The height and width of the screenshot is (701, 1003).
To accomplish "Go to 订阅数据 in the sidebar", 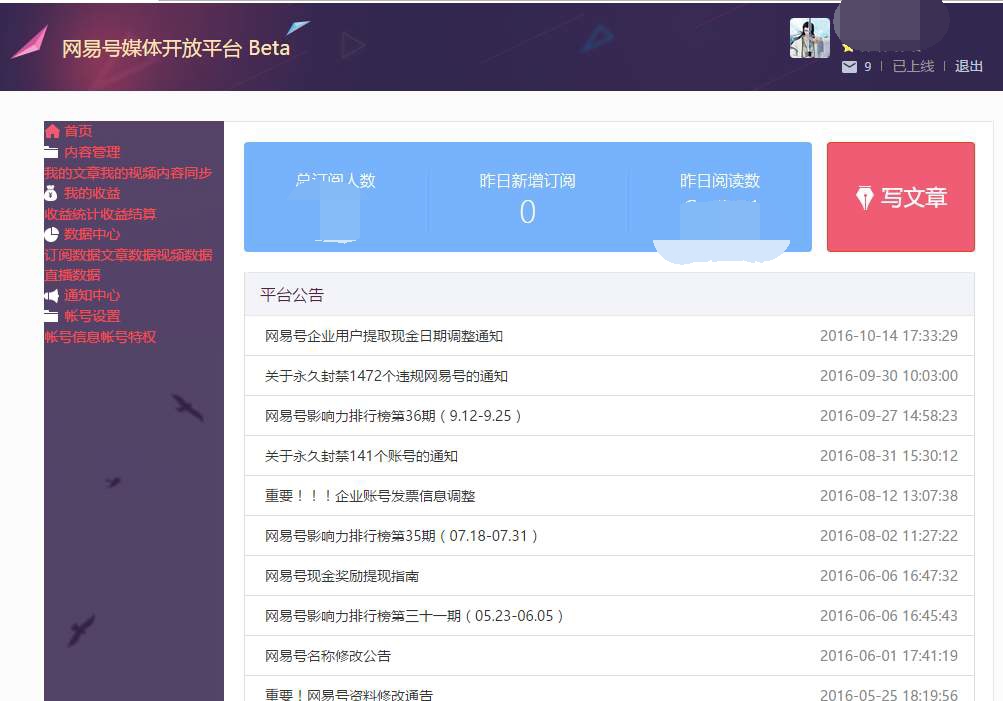I will click(x=72, y=255).
